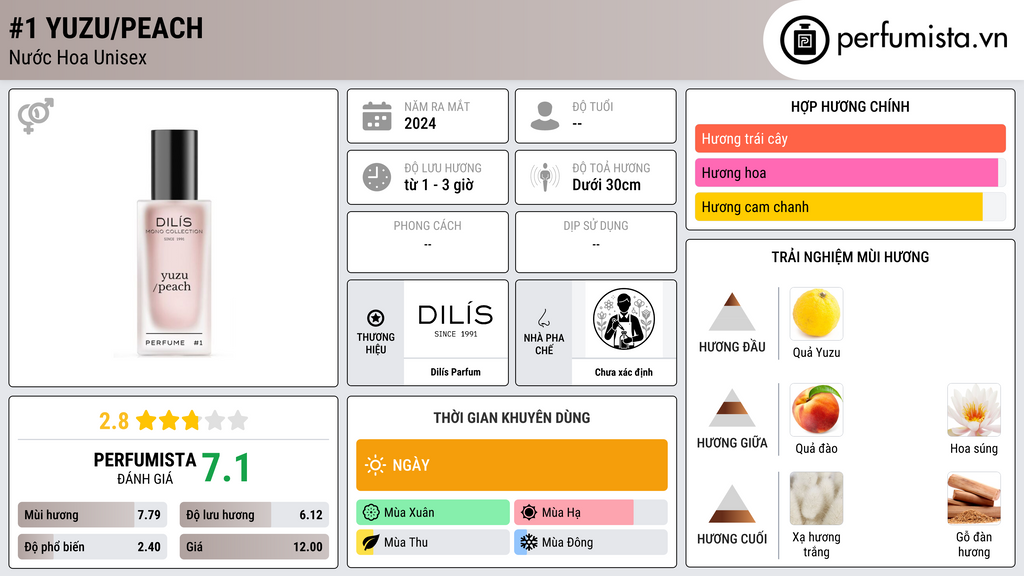
Task: Click the Trải nghiệm mùi hương heading
Action: coord(850,257)
